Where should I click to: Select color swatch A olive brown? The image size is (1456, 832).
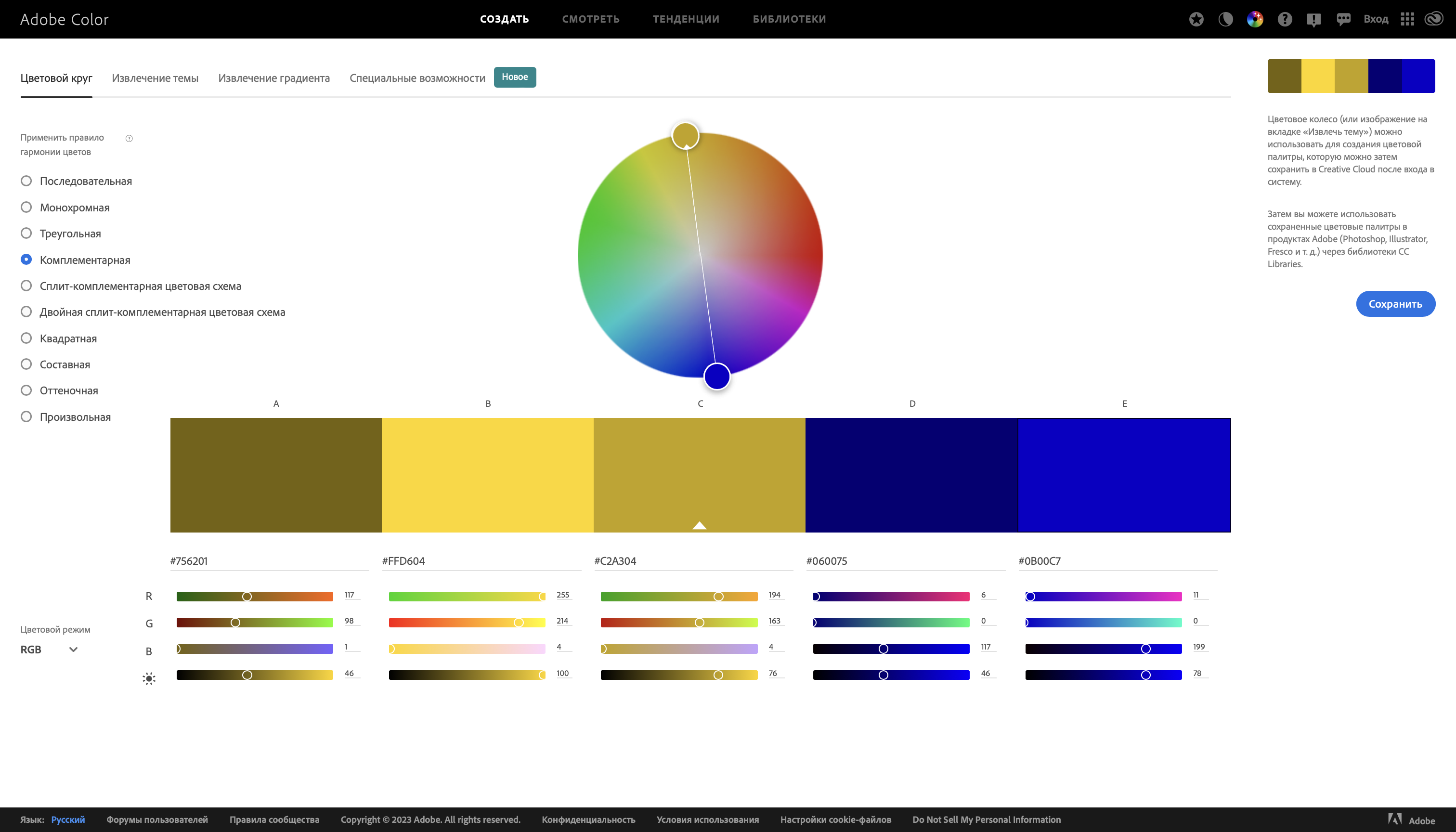pos(276,475)
